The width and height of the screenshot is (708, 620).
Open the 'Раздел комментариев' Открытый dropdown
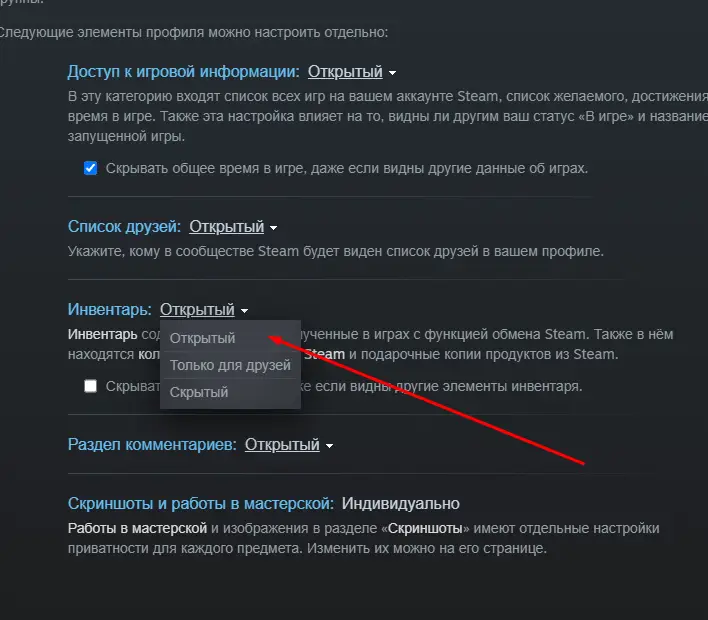click(x=282, y=445)
